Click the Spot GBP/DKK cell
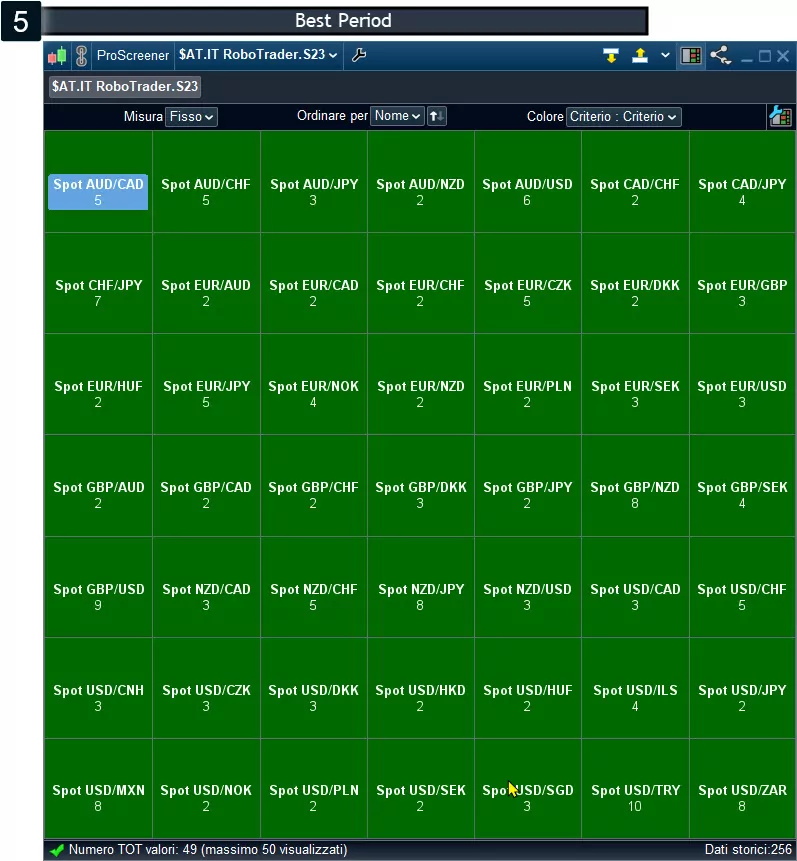Screen dimensions: 797x861 [x=420, y=485]
